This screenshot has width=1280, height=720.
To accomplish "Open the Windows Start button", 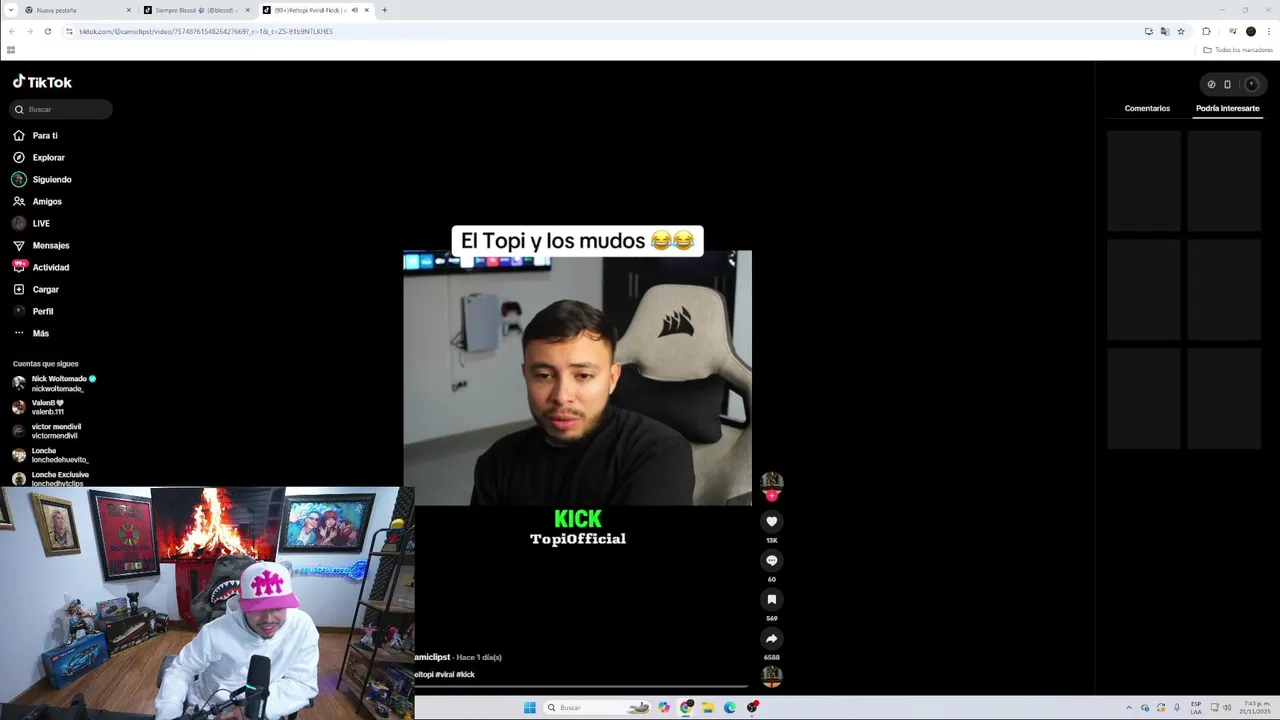I will pyautogui.click(x=529, y=707).
